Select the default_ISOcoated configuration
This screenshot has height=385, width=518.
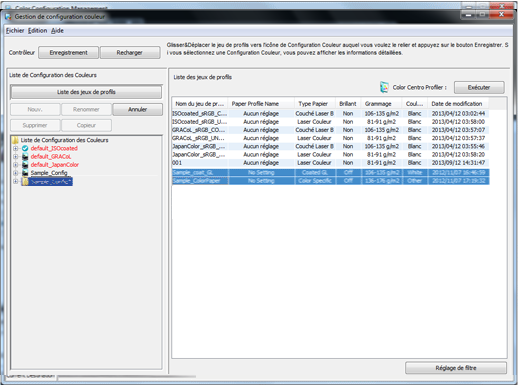click(54, 148)
